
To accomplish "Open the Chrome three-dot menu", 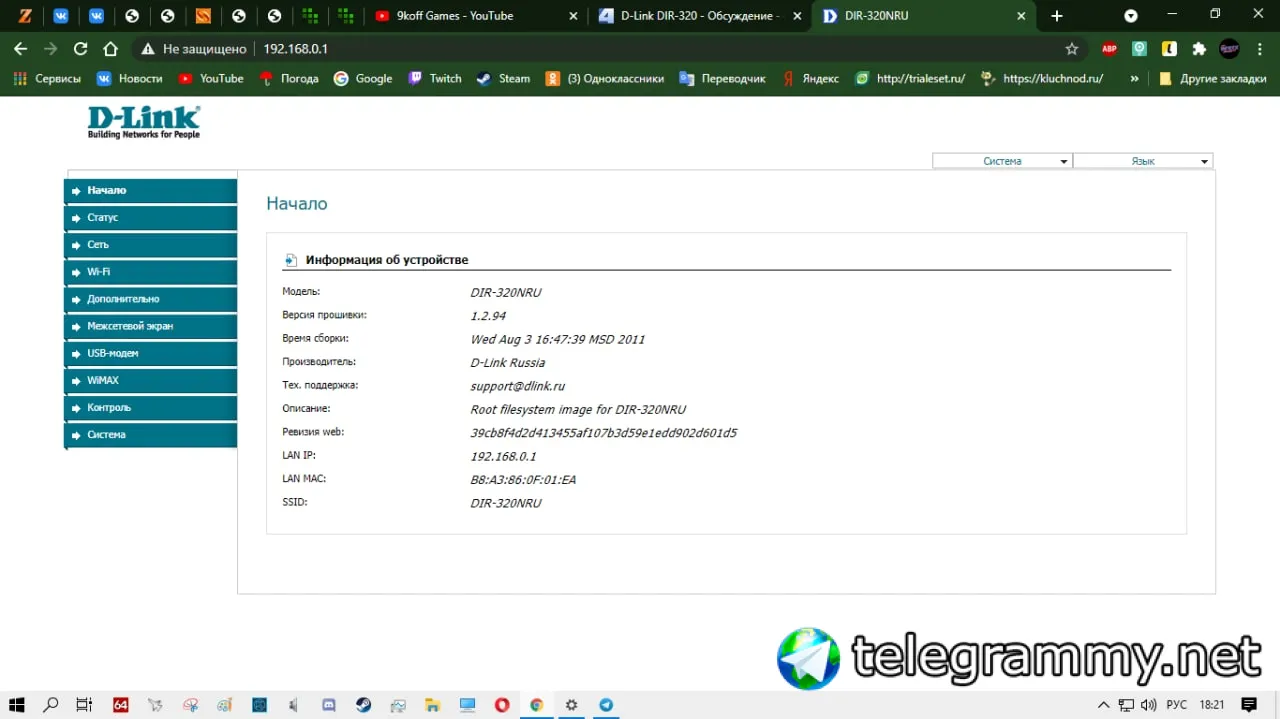I will (1259, 49).
